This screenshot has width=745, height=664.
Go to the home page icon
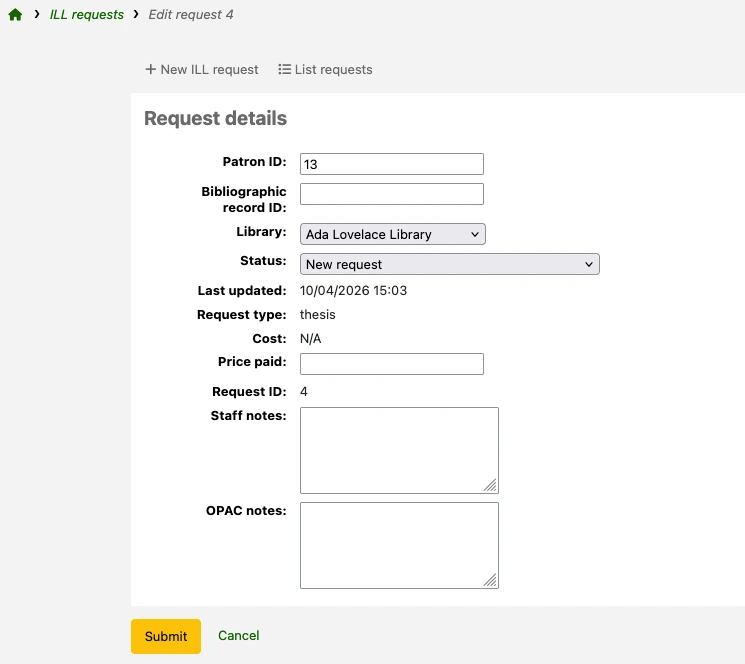click(x=15, y=15)
